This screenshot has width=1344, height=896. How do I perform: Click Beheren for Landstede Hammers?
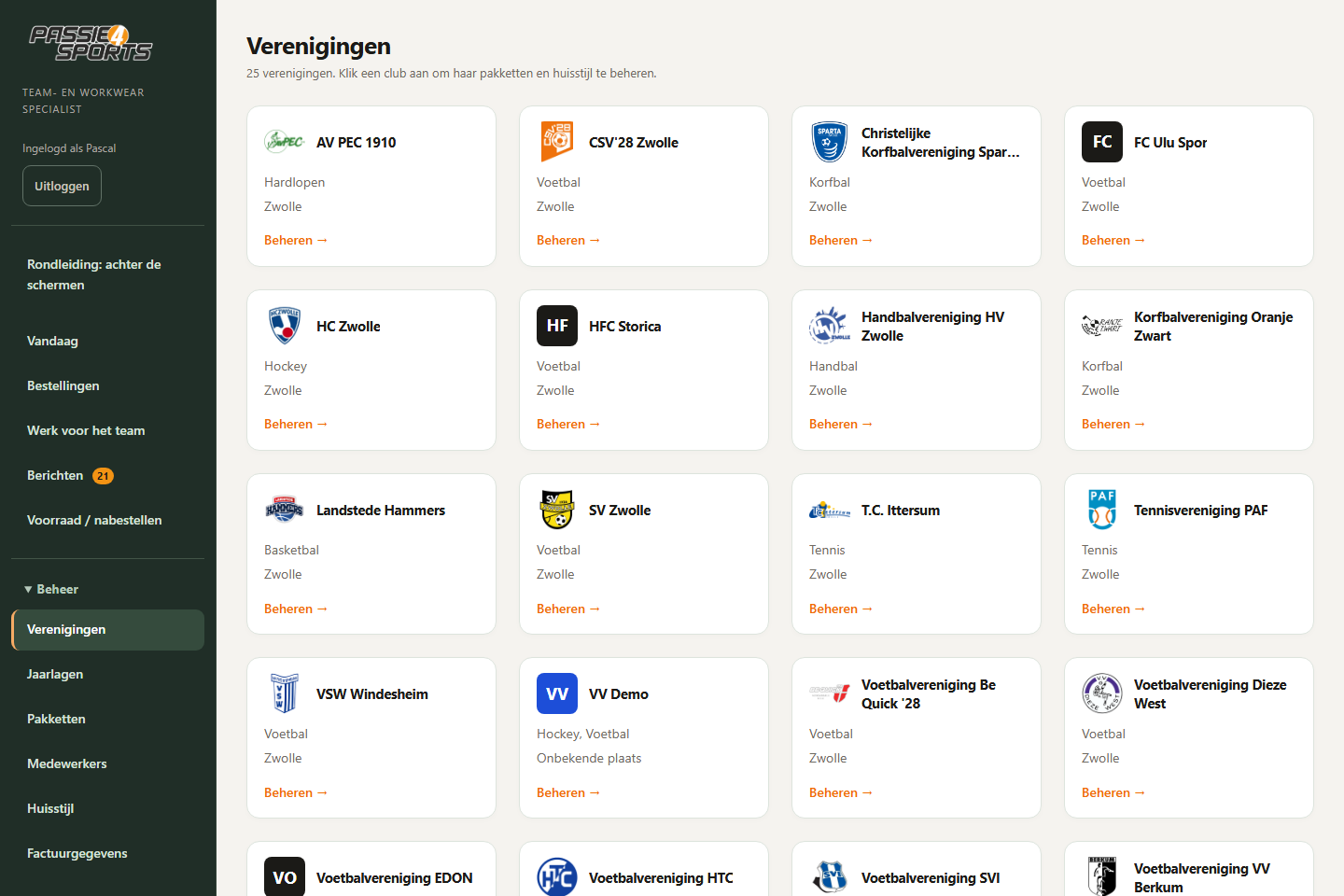pyautogui.click(x=296, y=609)
